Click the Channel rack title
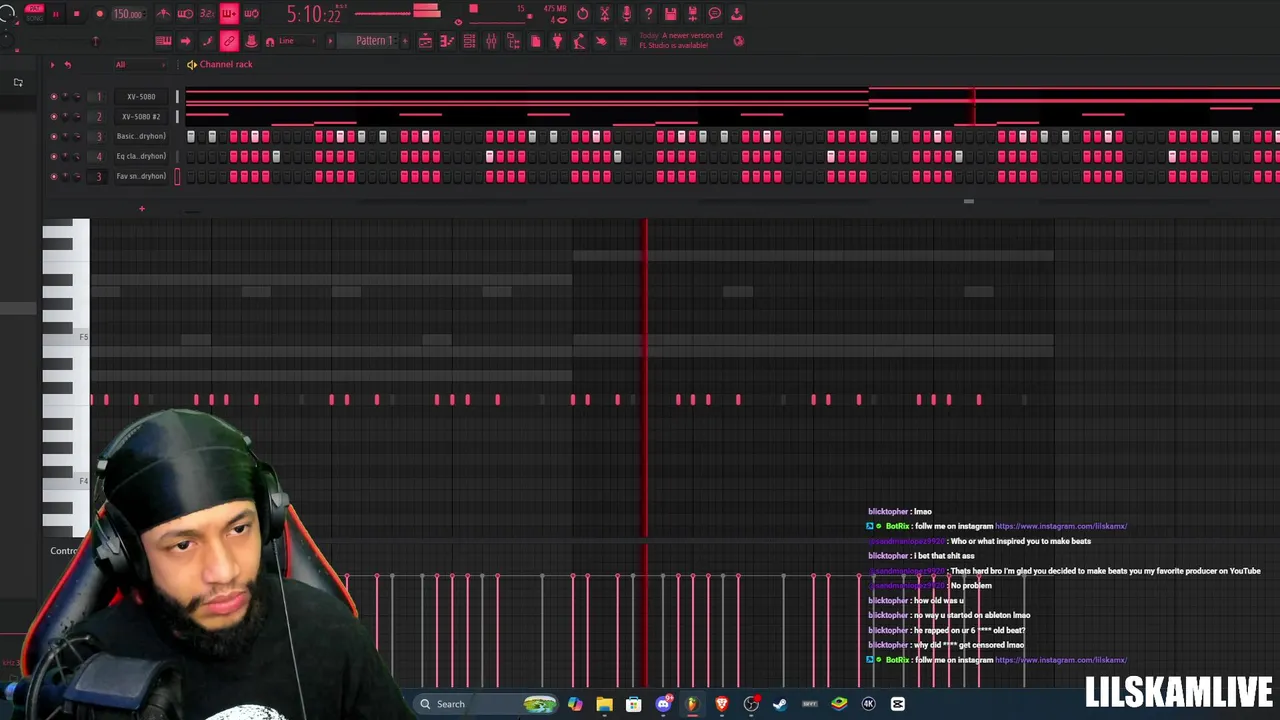The height and width of the screenshot is (720, 1280). point(226,64)
